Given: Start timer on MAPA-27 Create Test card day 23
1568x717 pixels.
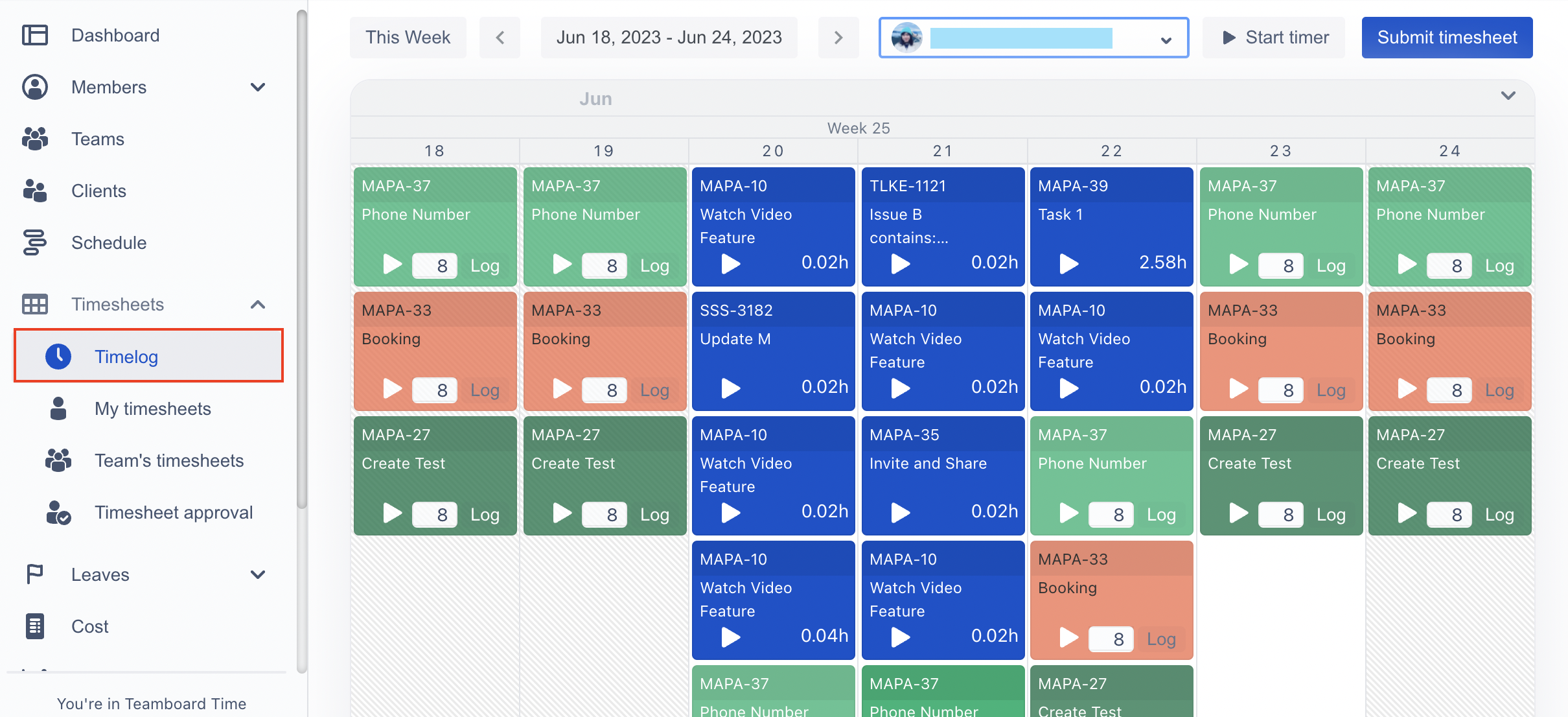Looking at the screenshot, I should pos(1239,513).
